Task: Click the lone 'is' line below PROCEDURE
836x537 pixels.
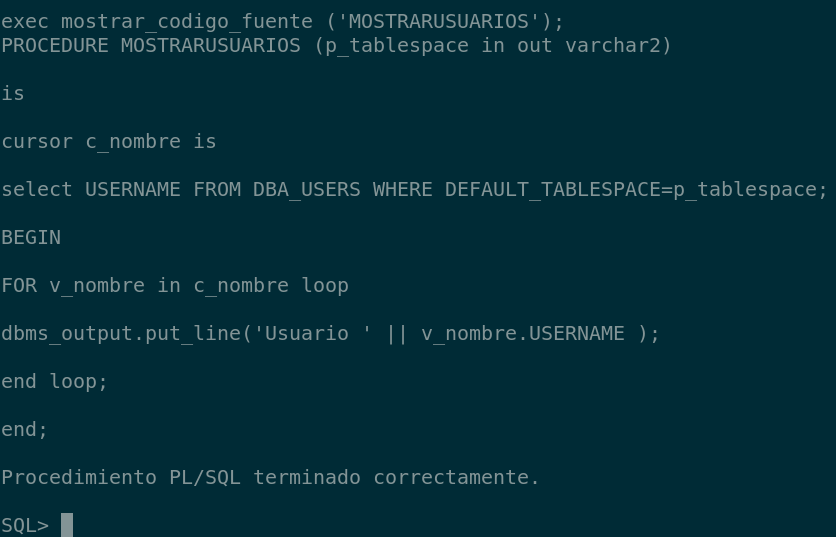Action: point(13,93)
